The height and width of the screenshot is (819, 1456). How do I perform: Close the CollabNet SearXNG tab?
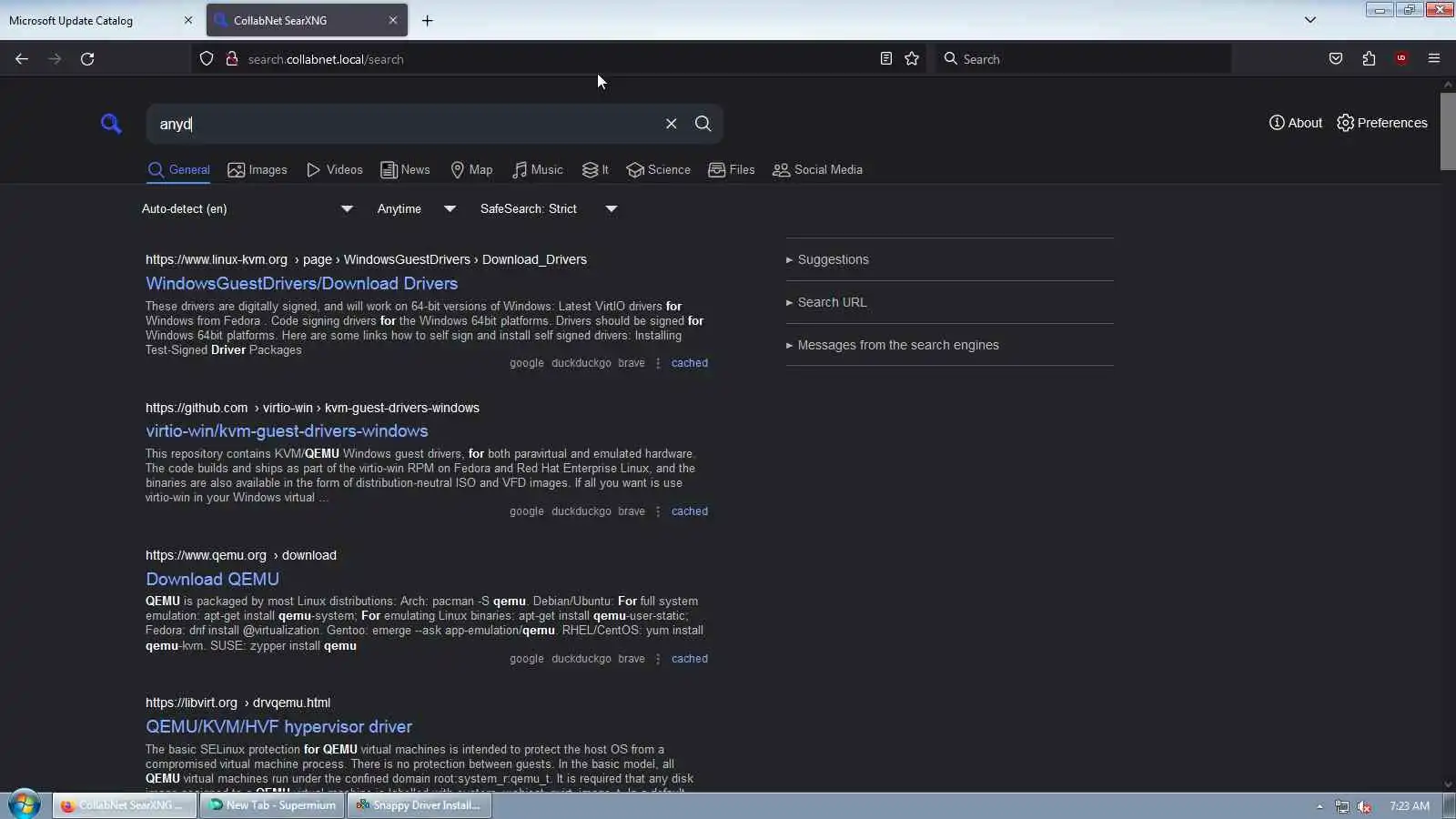point(393,20)
